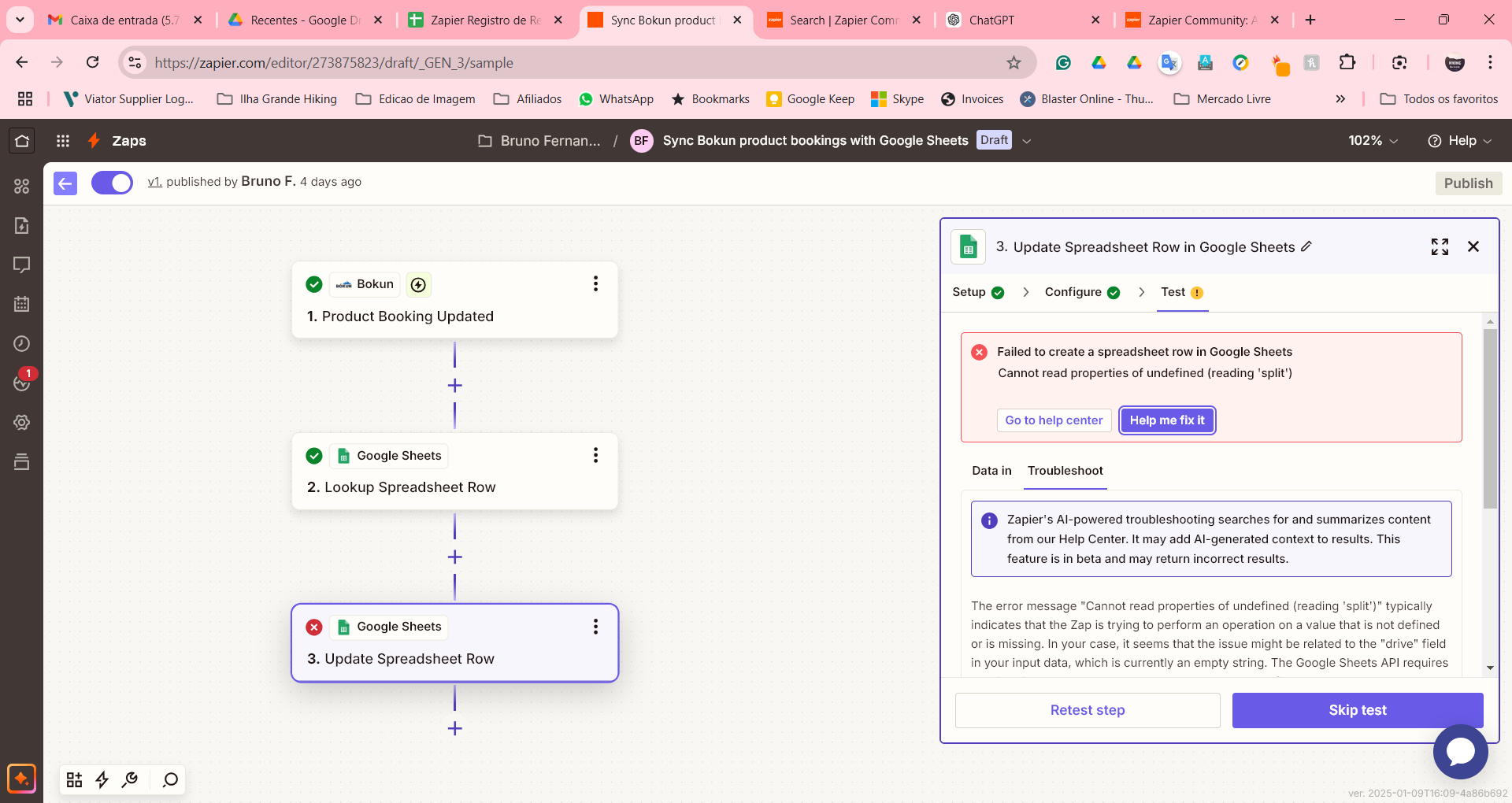Open Chrome three-dot menu

(x=1490, y=63)
